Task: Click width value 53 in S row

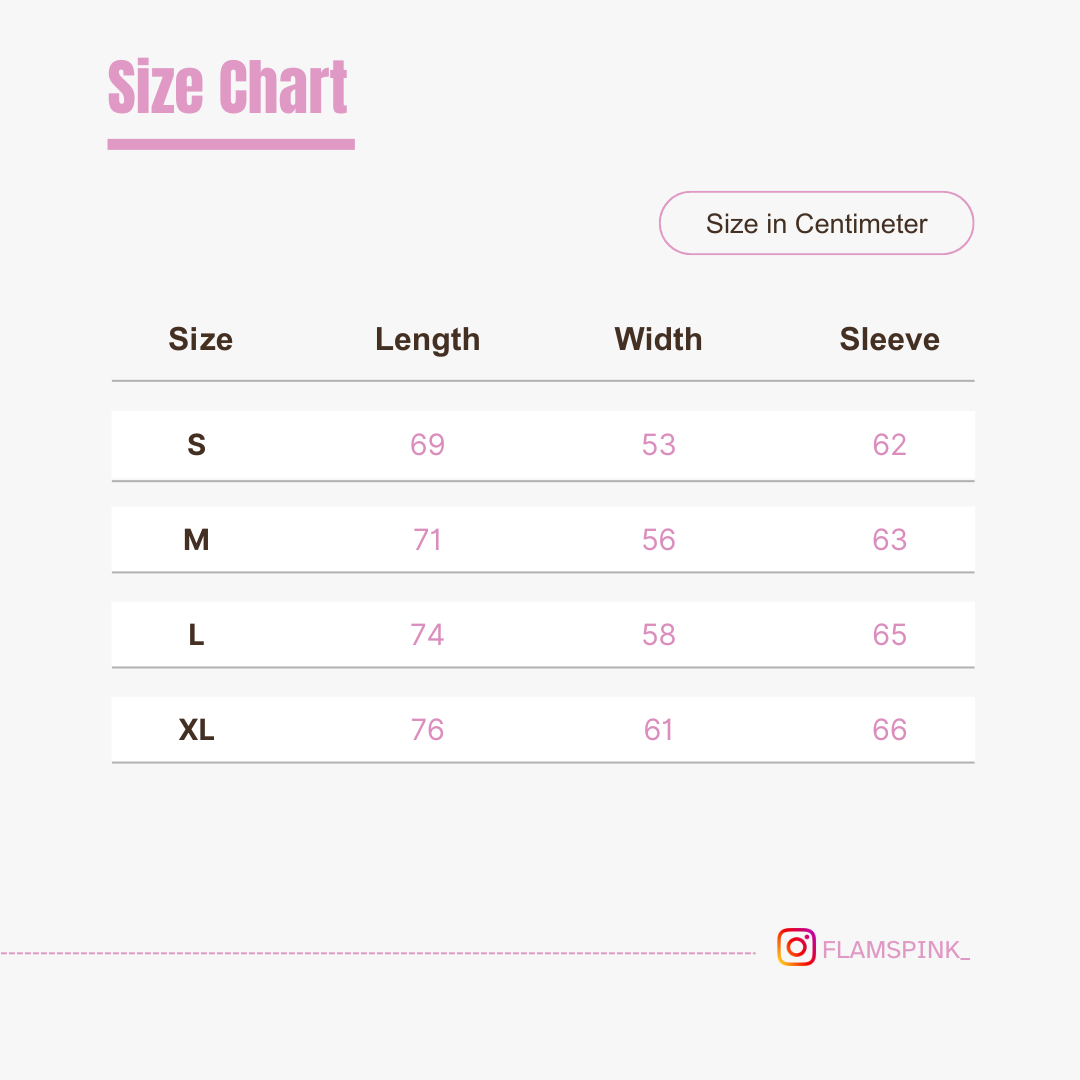Action: (658, 445)
